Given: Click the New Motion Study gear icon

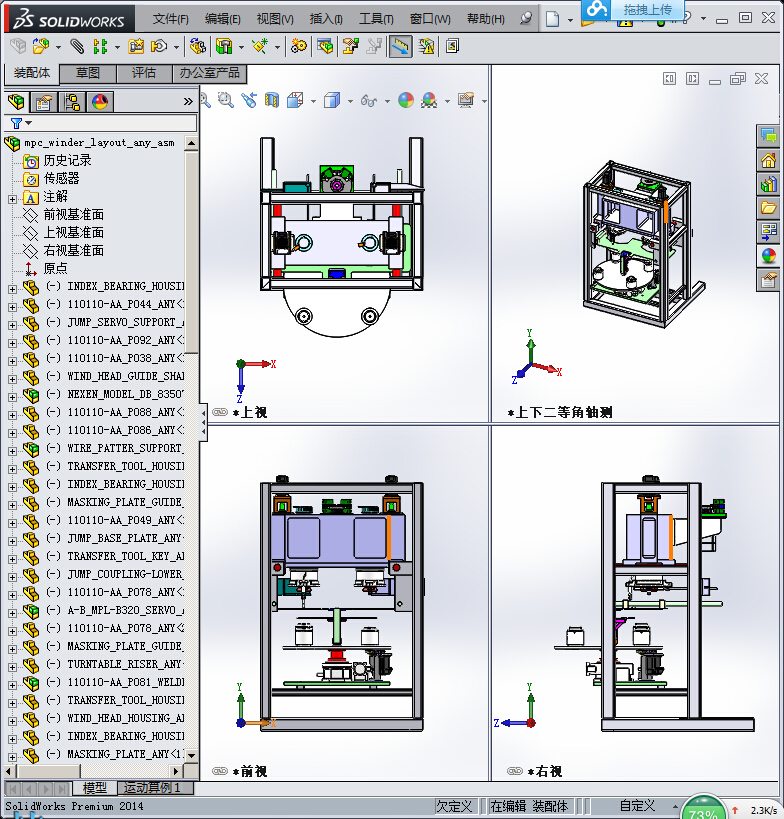Looking at the screenshot, I should pos(299,46).
